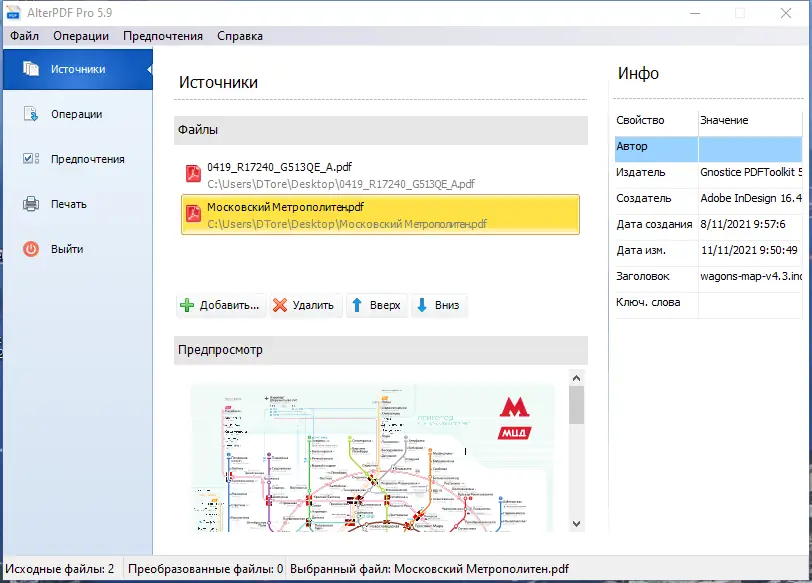Click path C:\Users\DTore\Desktop\0419_R17240_G513QE_A.pdf
The height and width of the screenshot is (583, 812).
point(341,184)
